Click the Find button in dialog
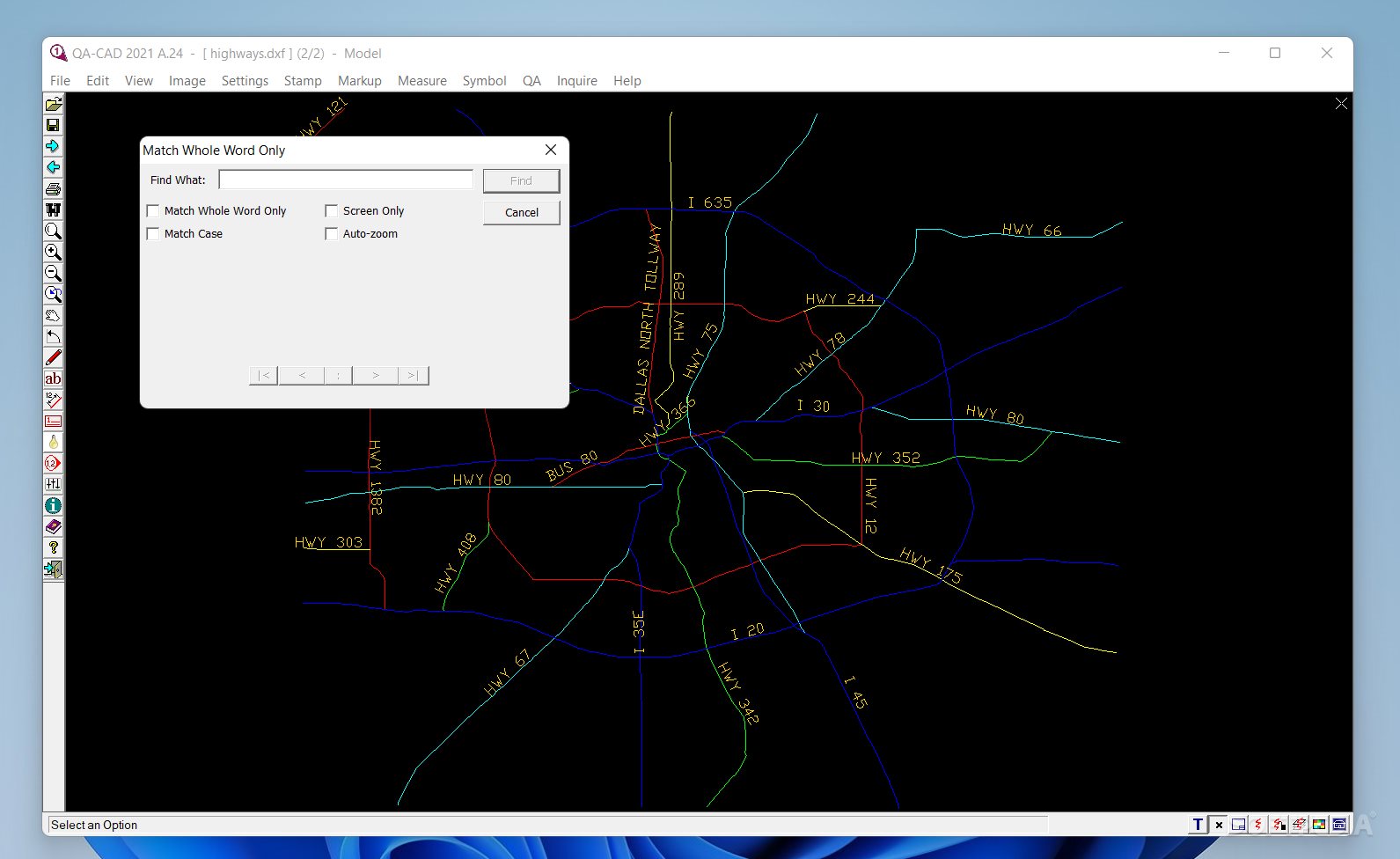This screenshot has width=1400, height=859. tap(521, 180)
